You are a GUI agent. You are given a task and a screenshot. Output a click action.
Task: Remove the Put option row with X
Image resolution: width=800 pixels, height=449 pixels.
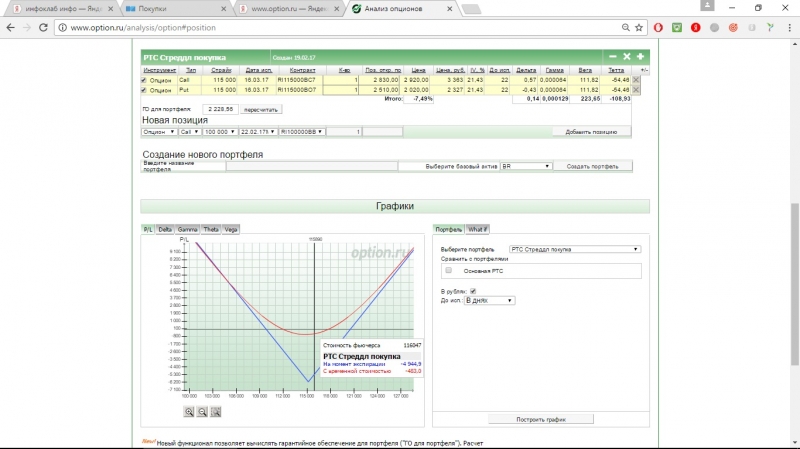coord(636,89)
